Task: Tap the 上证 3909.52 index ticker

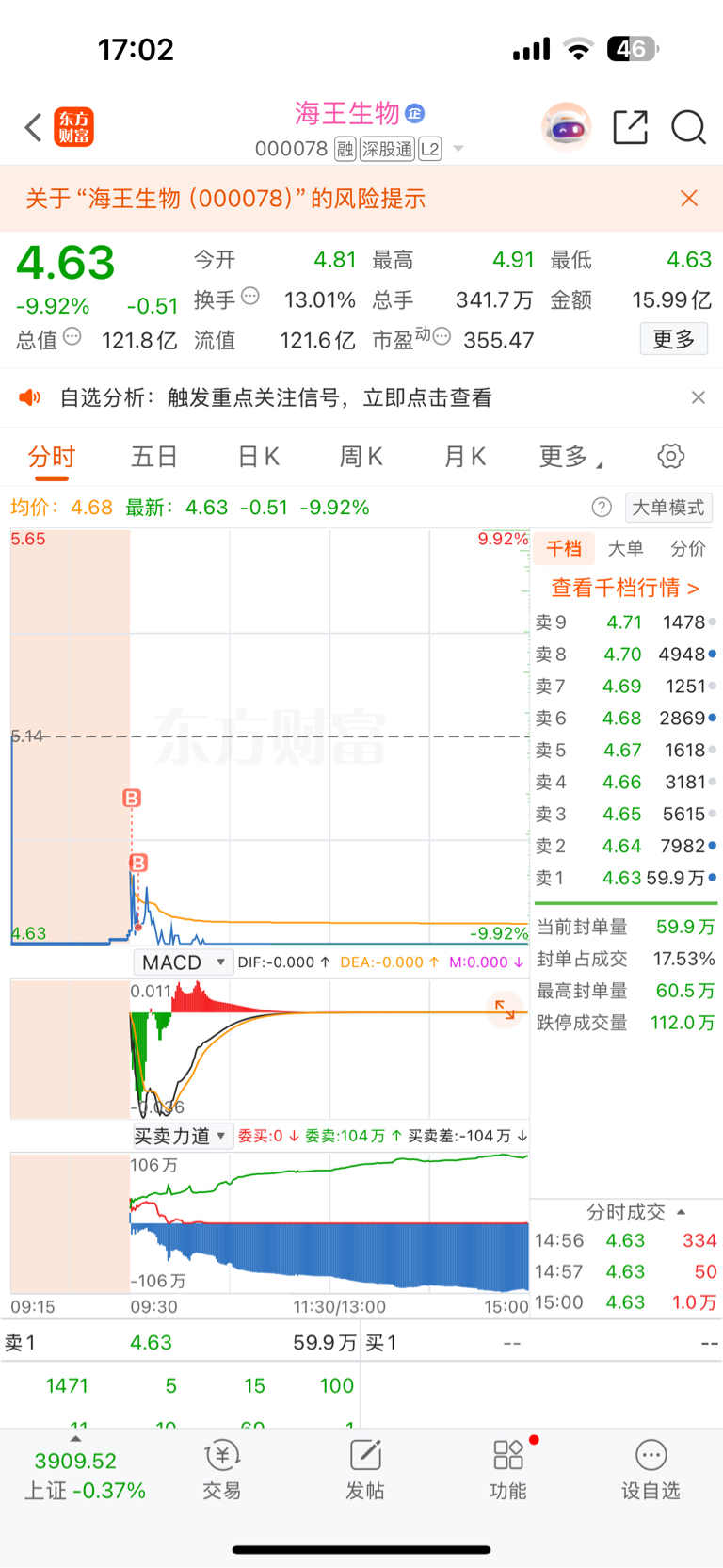Action: (x=85, y=1476)
